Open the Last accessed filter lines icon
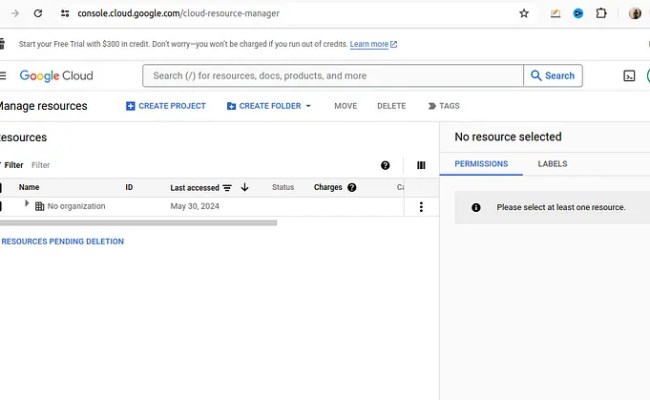650x400 pixels. click(227, 188)
